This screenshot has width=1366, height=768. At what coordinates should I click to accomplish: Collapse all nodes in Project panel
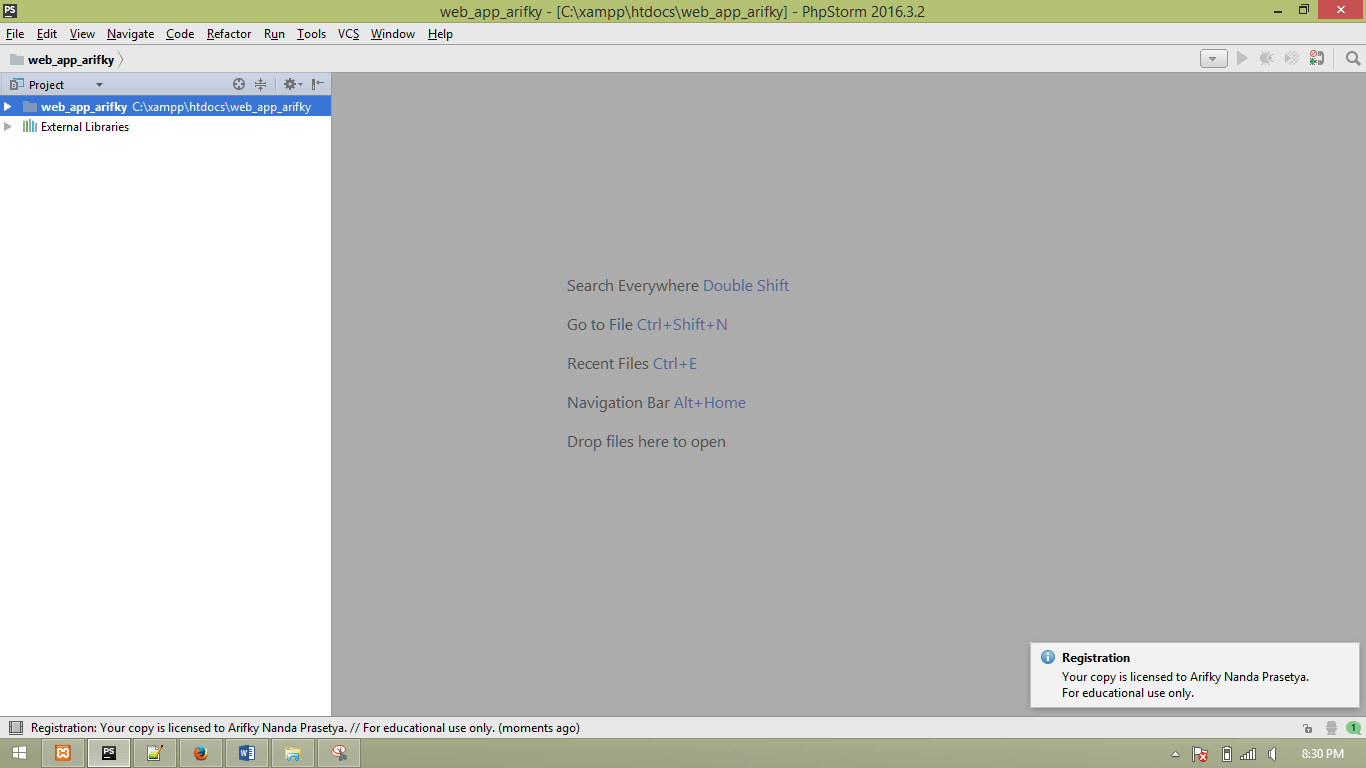pyautogui.click(x=260, y=85)
